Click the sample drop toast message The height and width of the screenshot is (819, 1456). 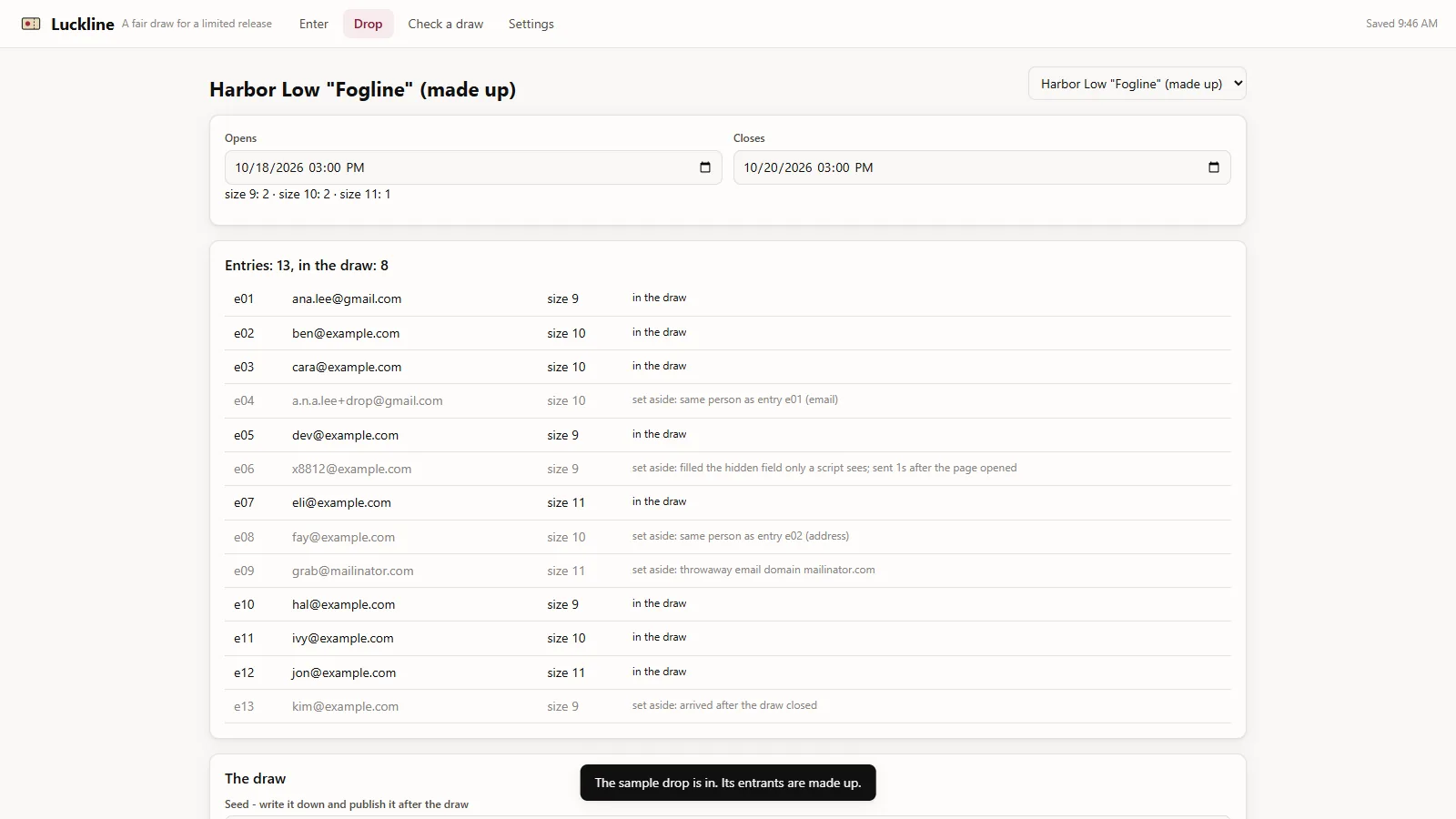coord(728,783)
